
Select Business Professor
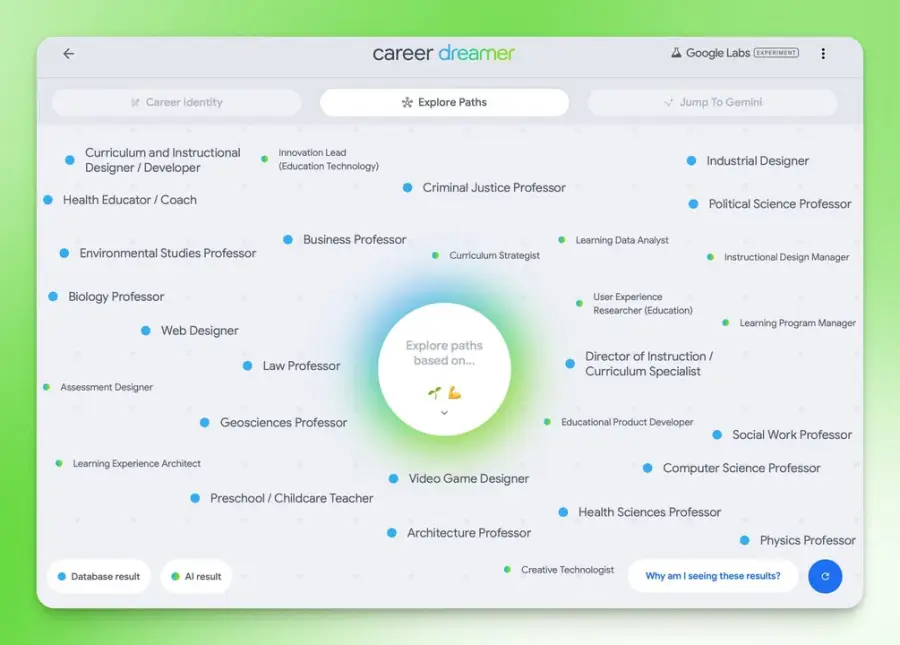tap(345, 239)
